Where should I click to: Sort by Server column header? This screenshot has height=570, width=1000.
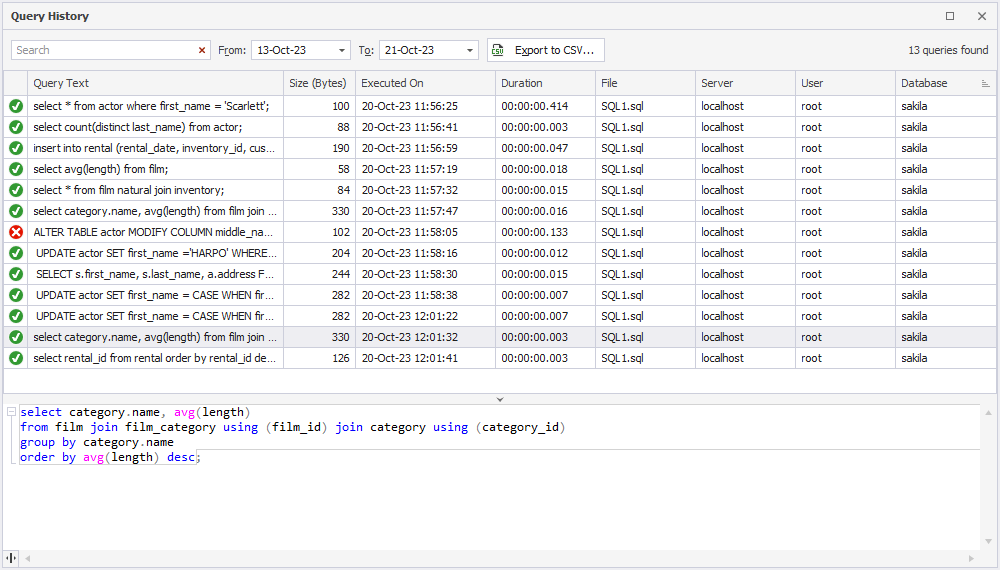tap(746, 84)
